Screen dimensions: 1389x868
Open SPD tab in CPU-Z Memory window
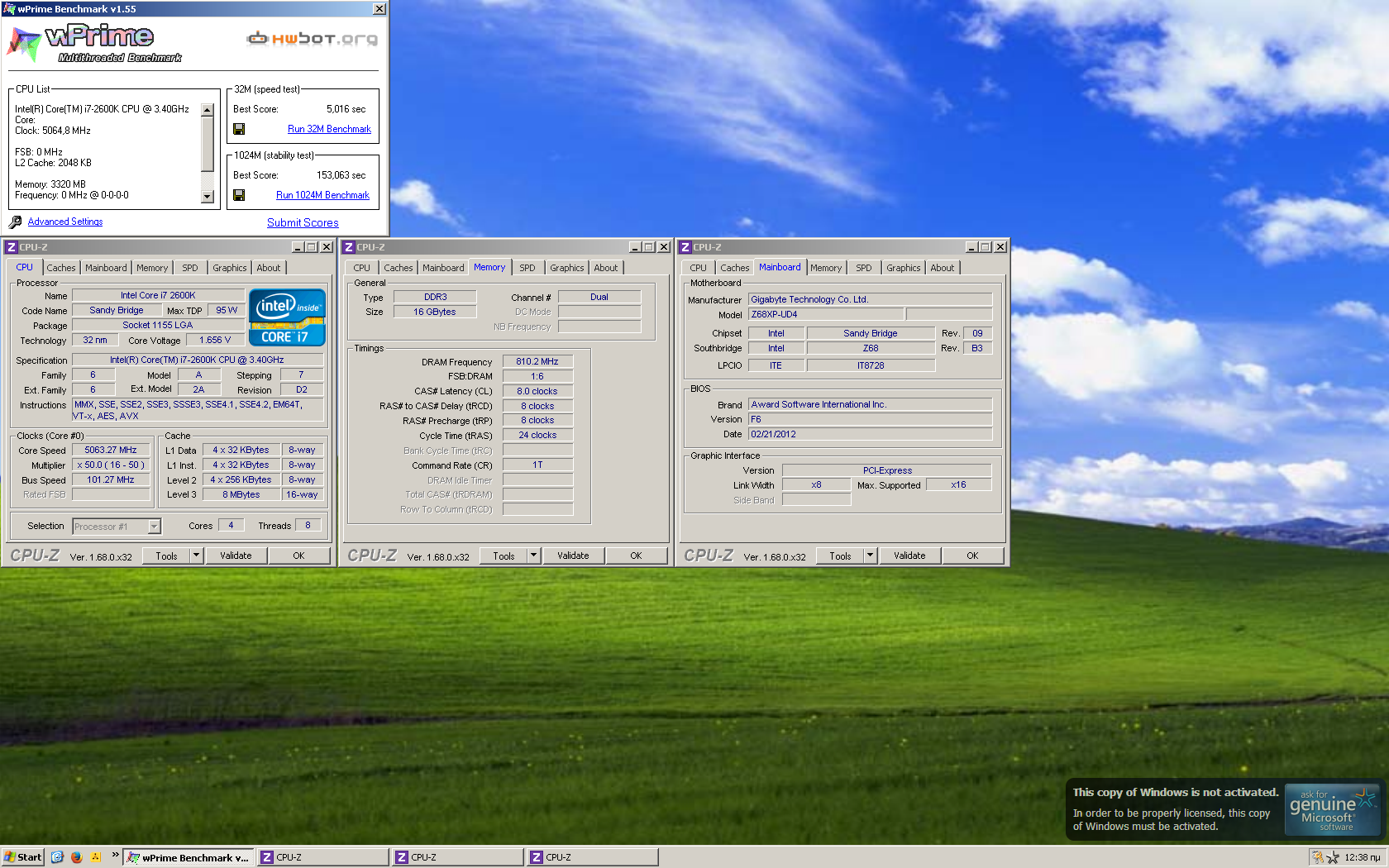tap(527, 268)
